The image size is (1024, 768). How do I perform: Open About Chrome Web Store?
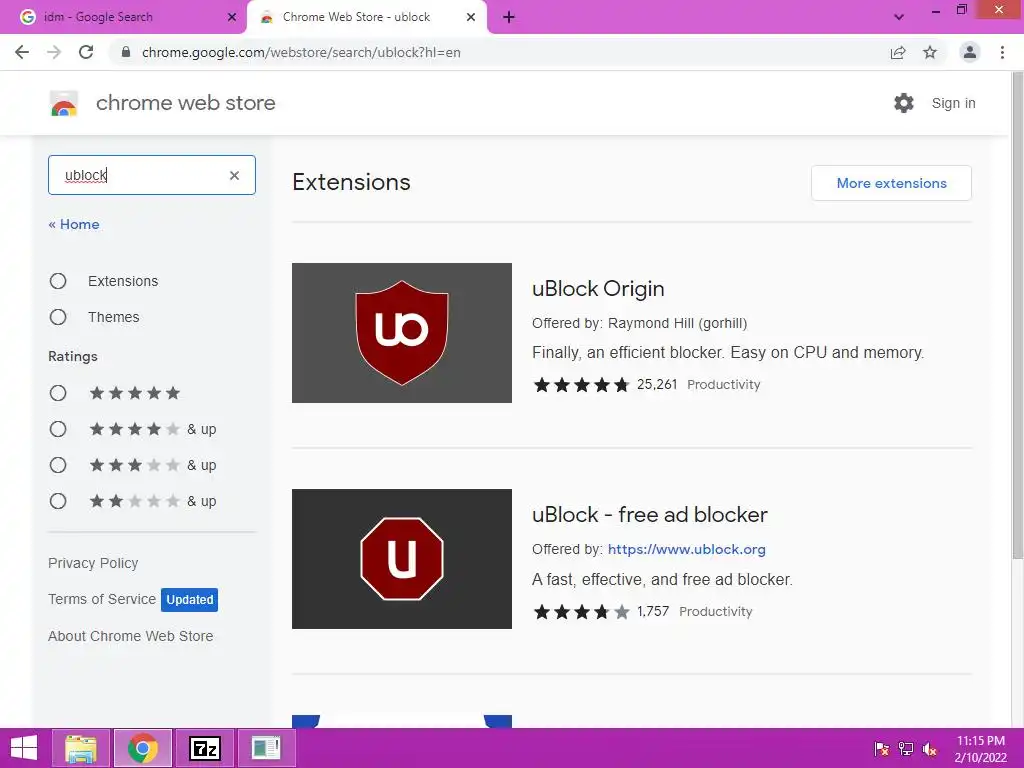[x=131, y=636]
